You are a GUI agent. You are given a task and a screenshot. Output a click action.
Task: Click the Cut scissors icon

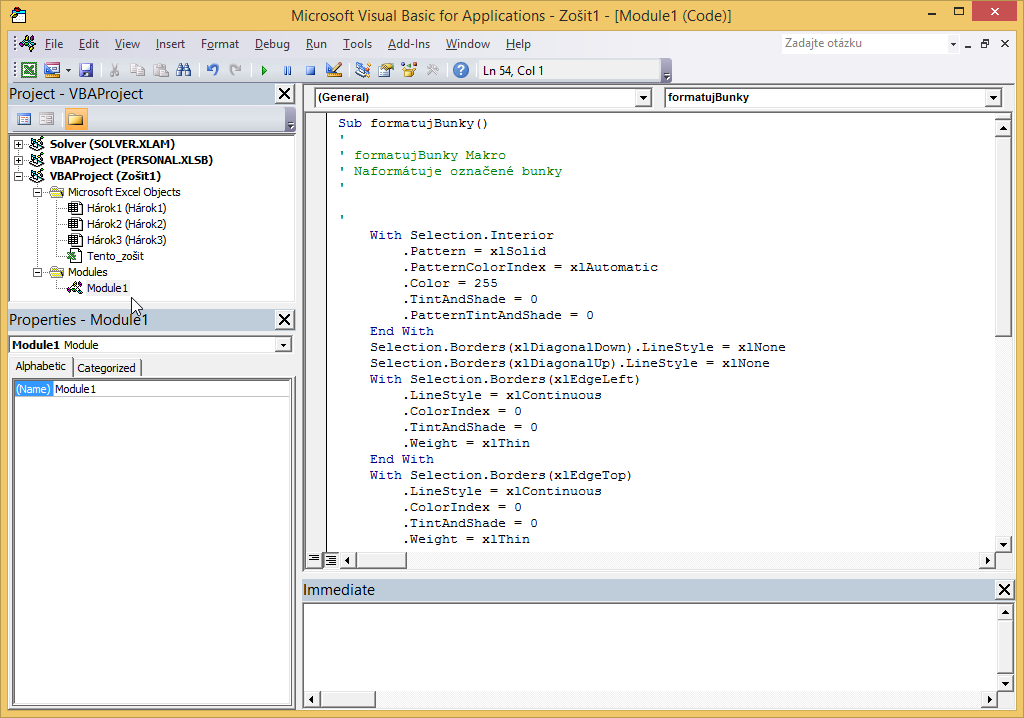(x=114, y=70)
